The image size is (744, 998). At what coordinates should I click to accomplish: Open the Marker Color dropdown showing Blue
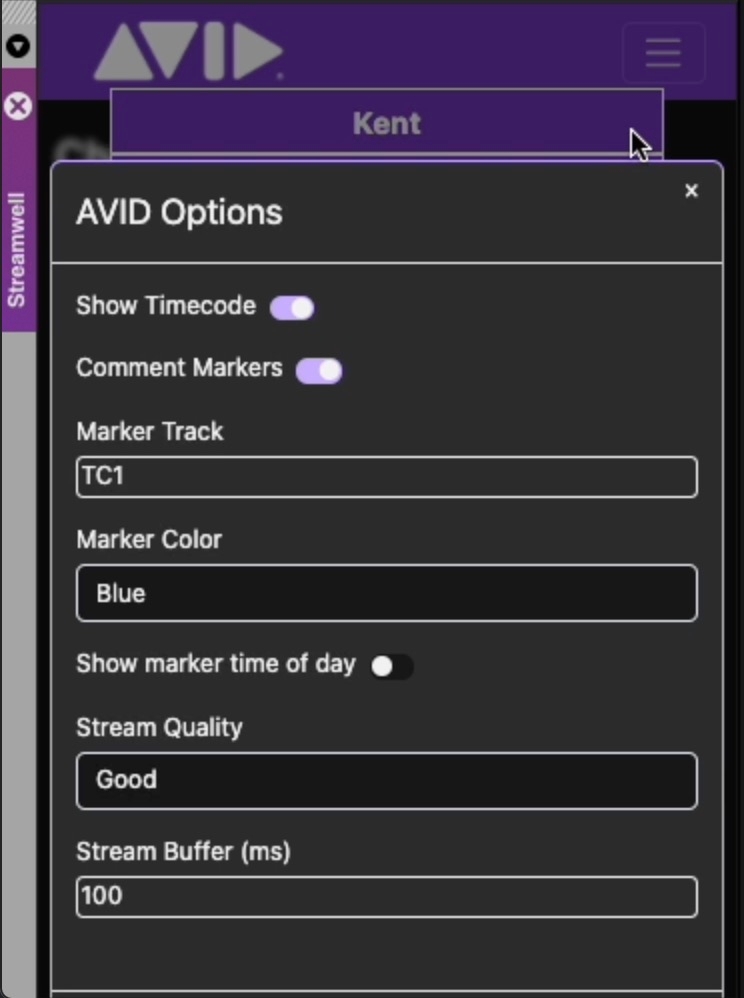click(x=386, y=593)
